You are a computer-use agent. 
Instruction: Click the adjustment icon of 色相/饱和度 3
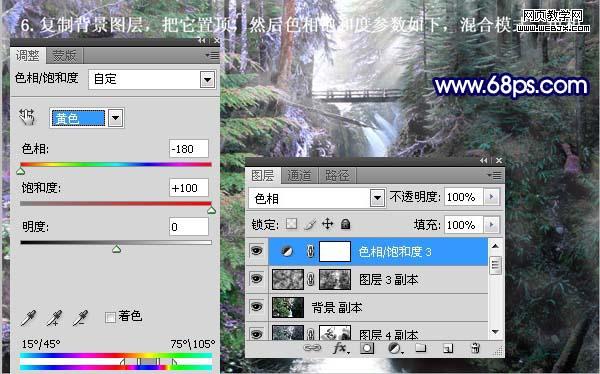pyautogui.click(x=286, y=252)
